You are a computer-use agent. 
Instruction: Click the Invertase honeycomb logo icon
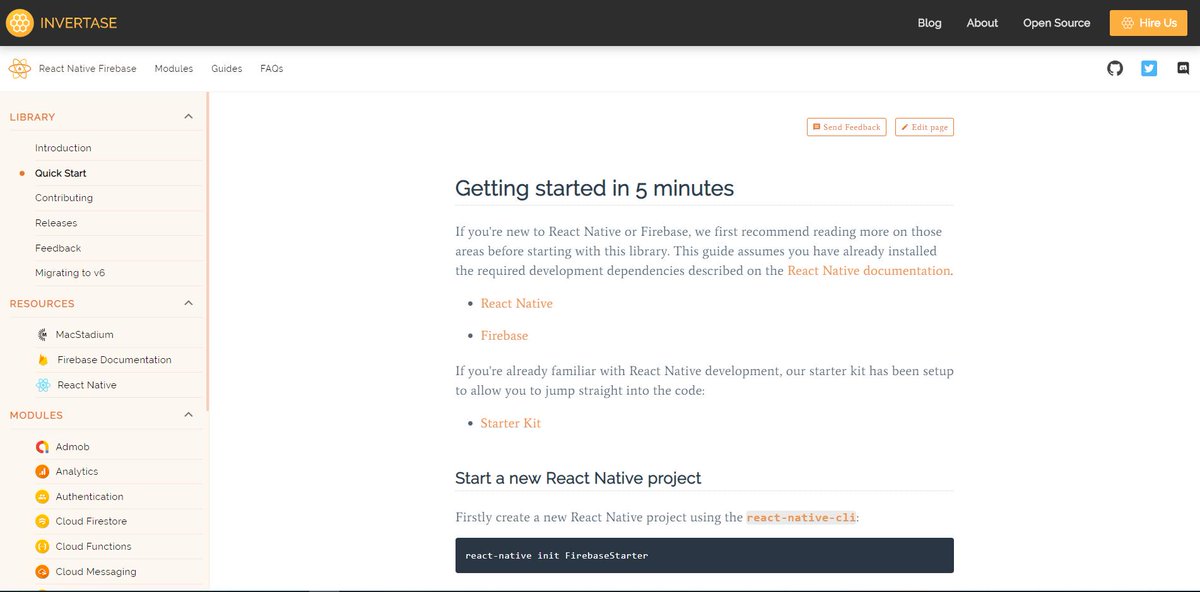[x=20, y=22]
